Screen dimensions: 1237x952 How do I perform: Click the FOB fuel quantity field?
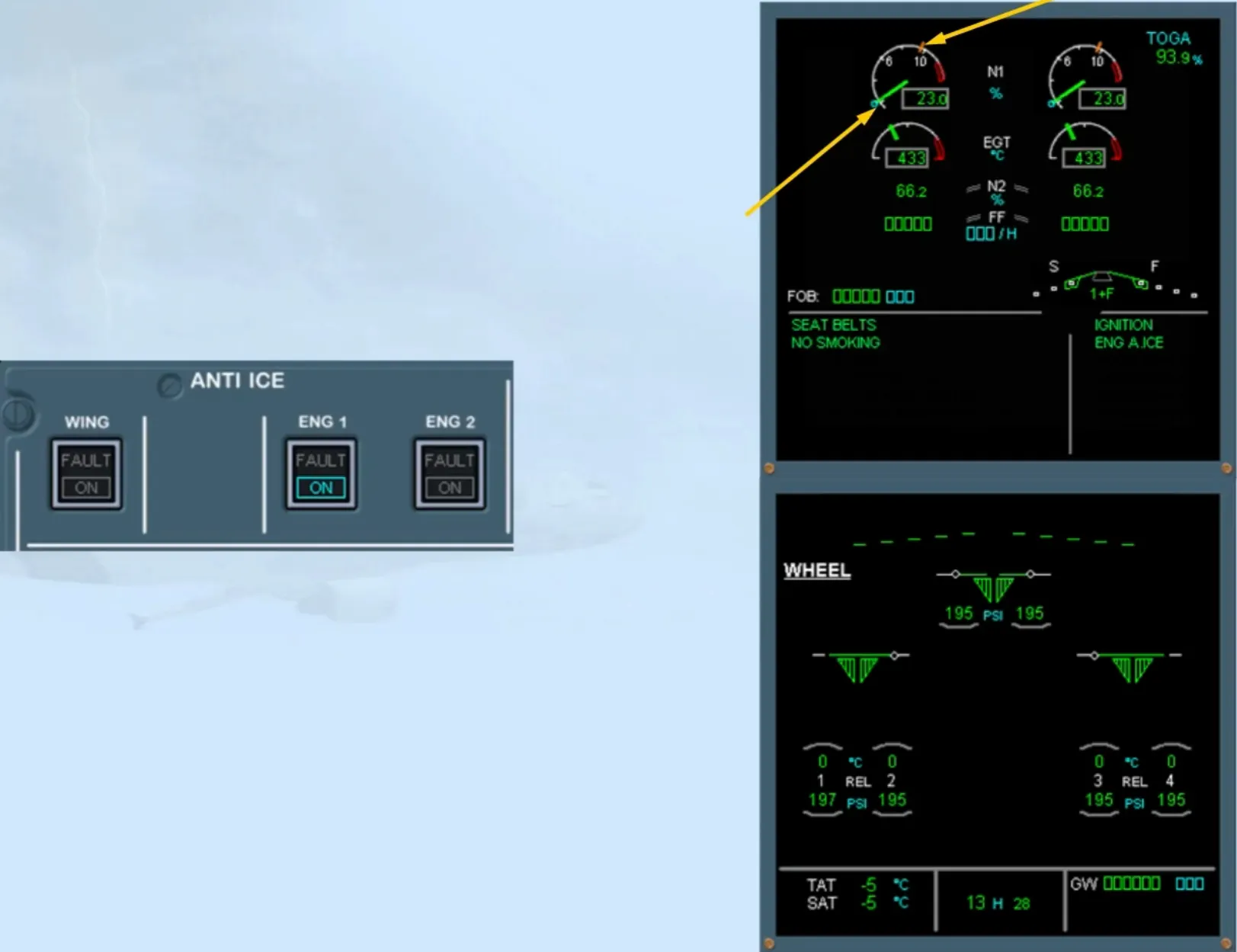coord(851,296)
